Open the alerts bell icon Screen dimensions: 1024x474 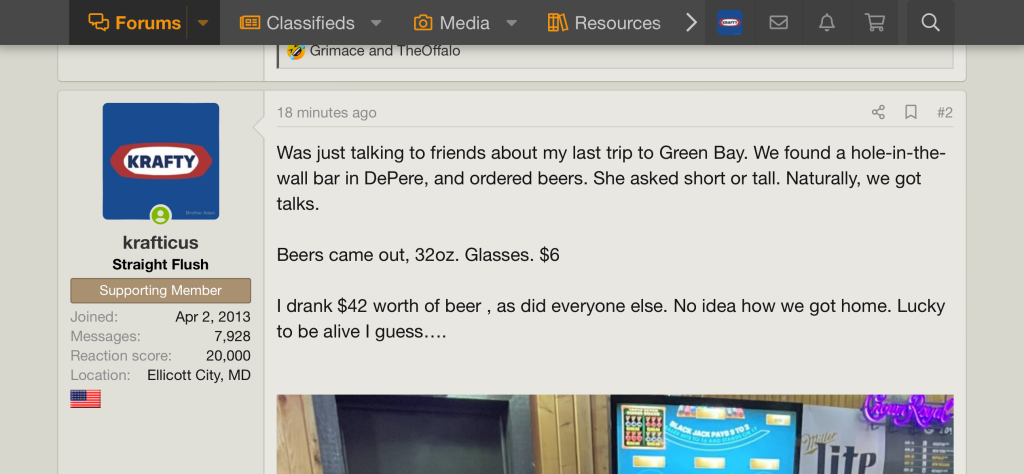coord(826,23)
